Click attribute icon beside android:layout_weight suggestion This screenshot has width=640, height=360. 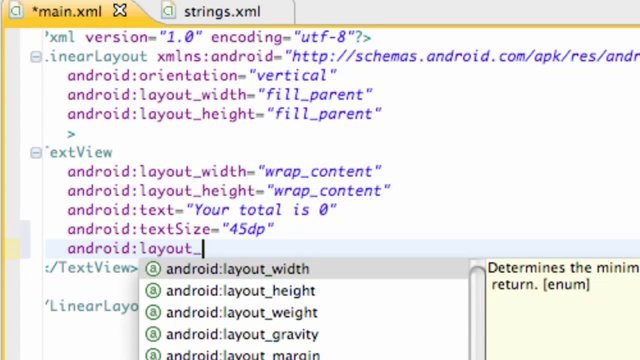pos(153,313)
